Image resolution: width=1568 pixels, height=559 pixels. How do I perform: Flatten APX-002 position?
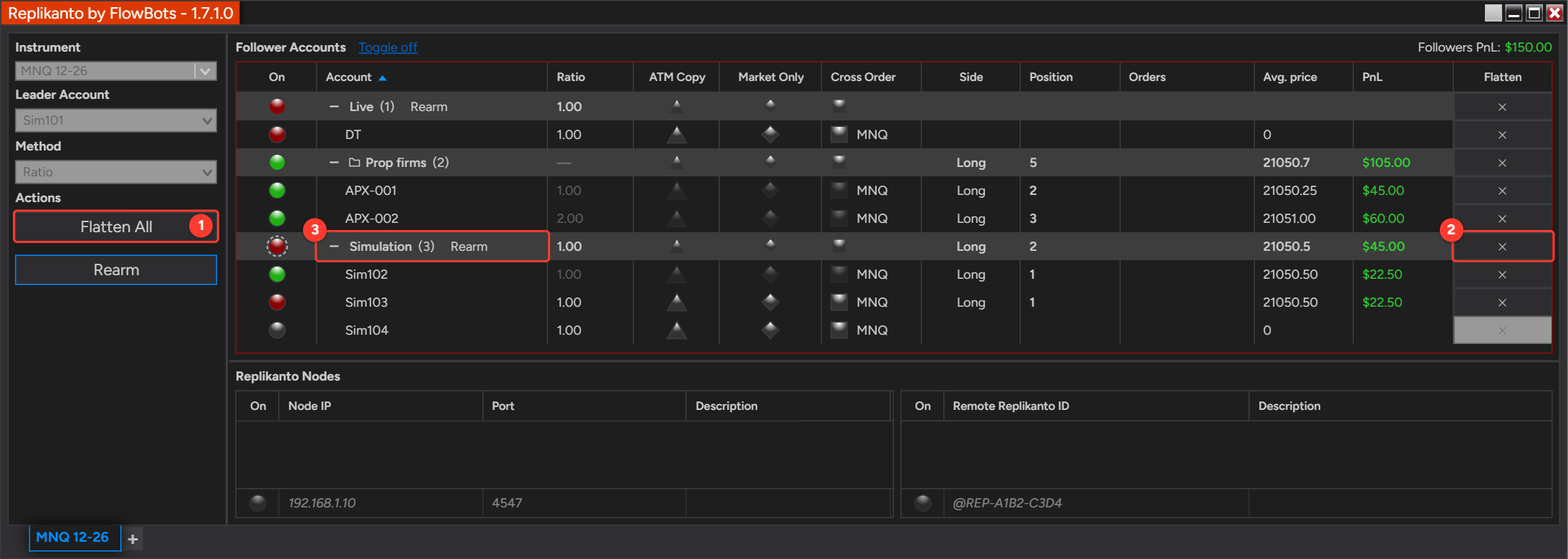click(1502, 219)
